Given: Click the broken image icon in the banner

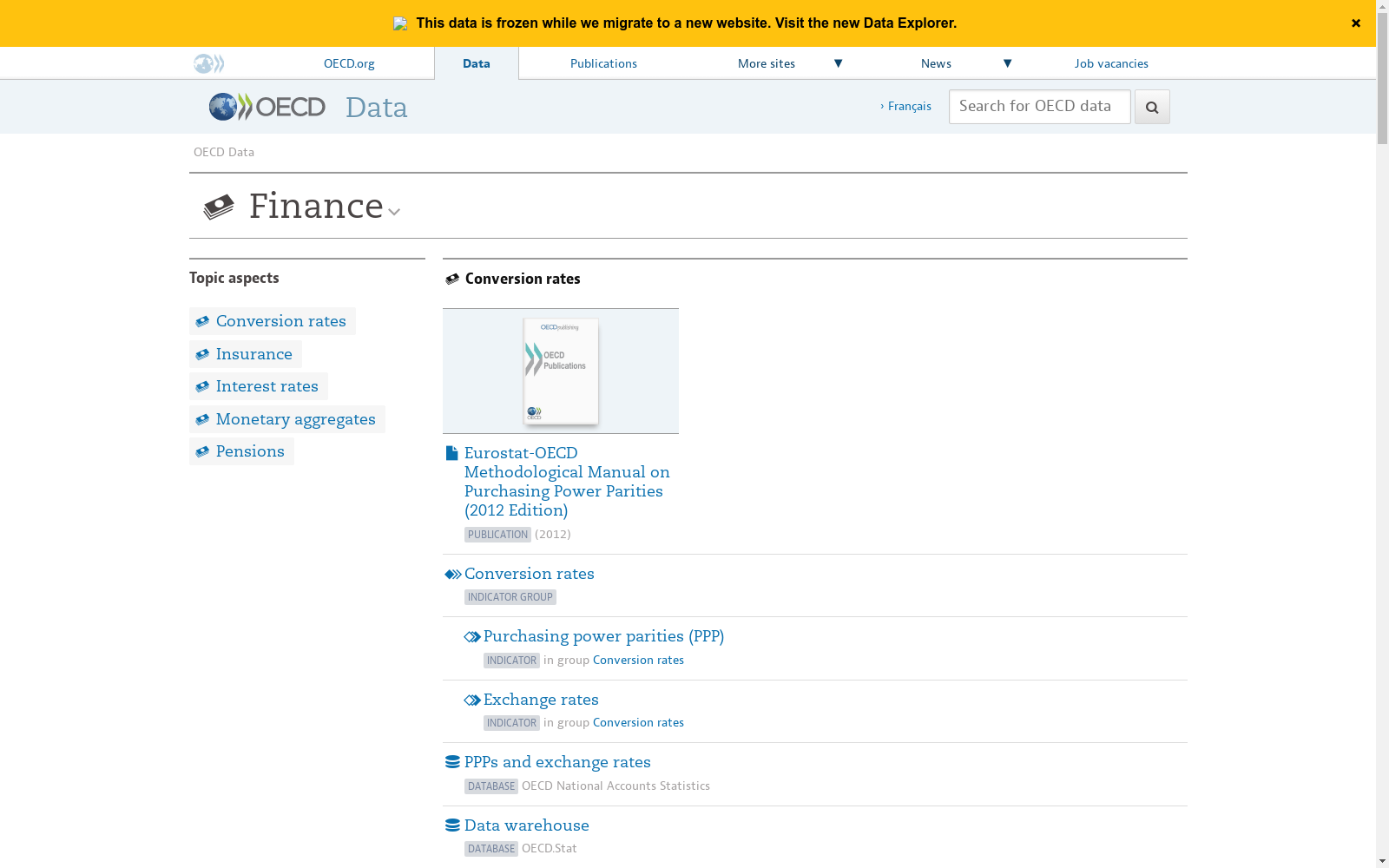Looking at the screenshot, I should tap(400, 23).
